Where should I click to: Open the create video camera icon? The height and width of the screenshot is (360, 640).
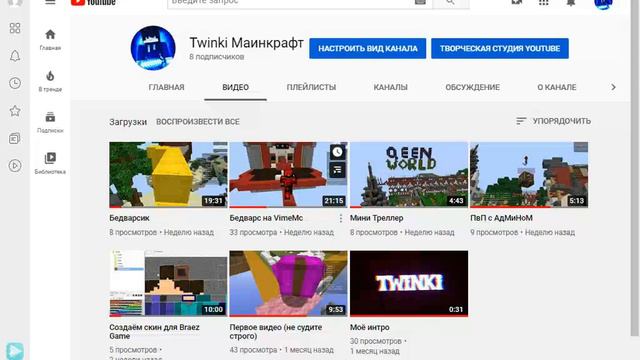[x=517, y=2]
